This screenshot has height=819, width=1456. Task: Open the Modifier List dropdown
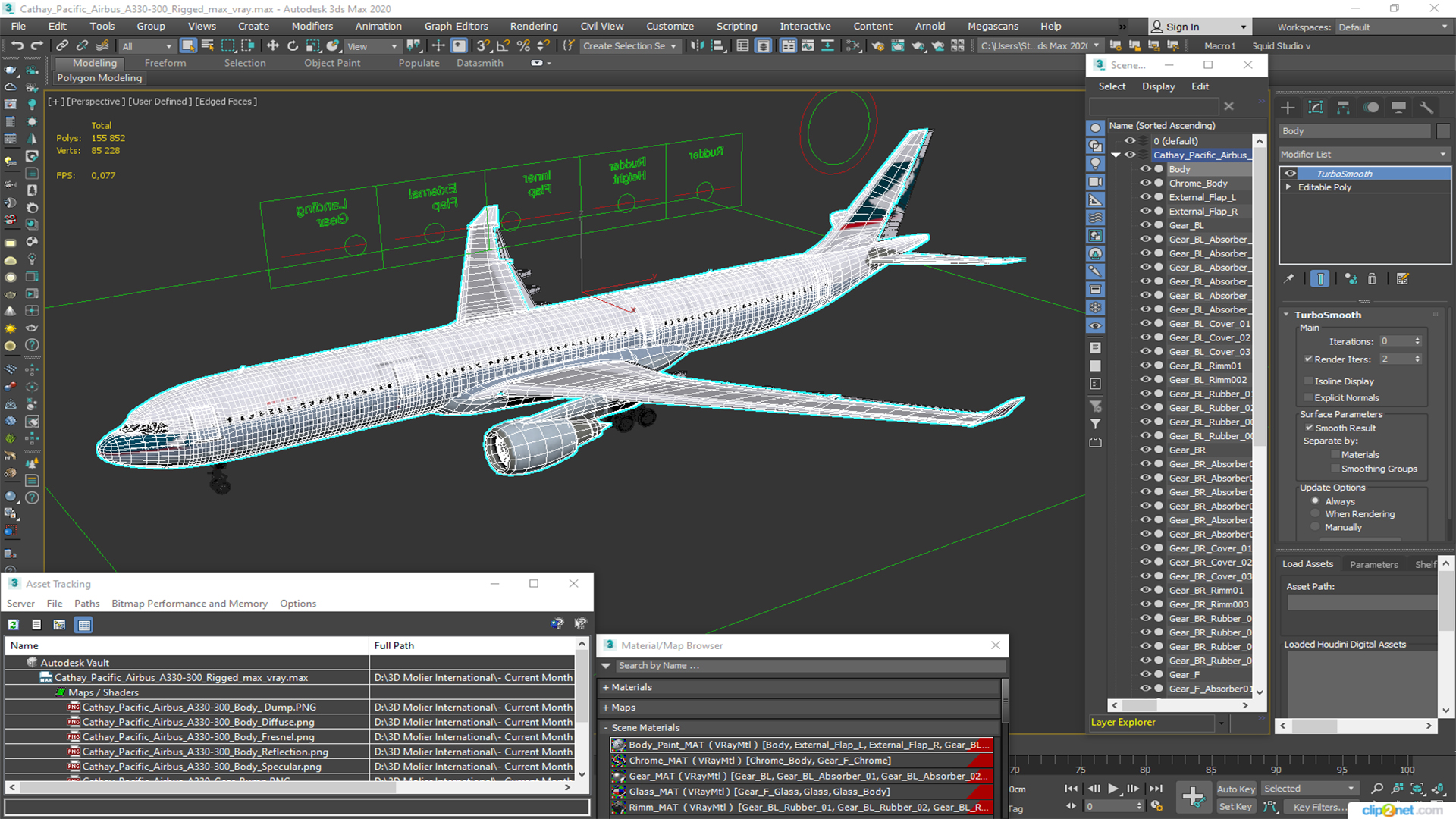pyautogui.click(x=1363, y=154)
